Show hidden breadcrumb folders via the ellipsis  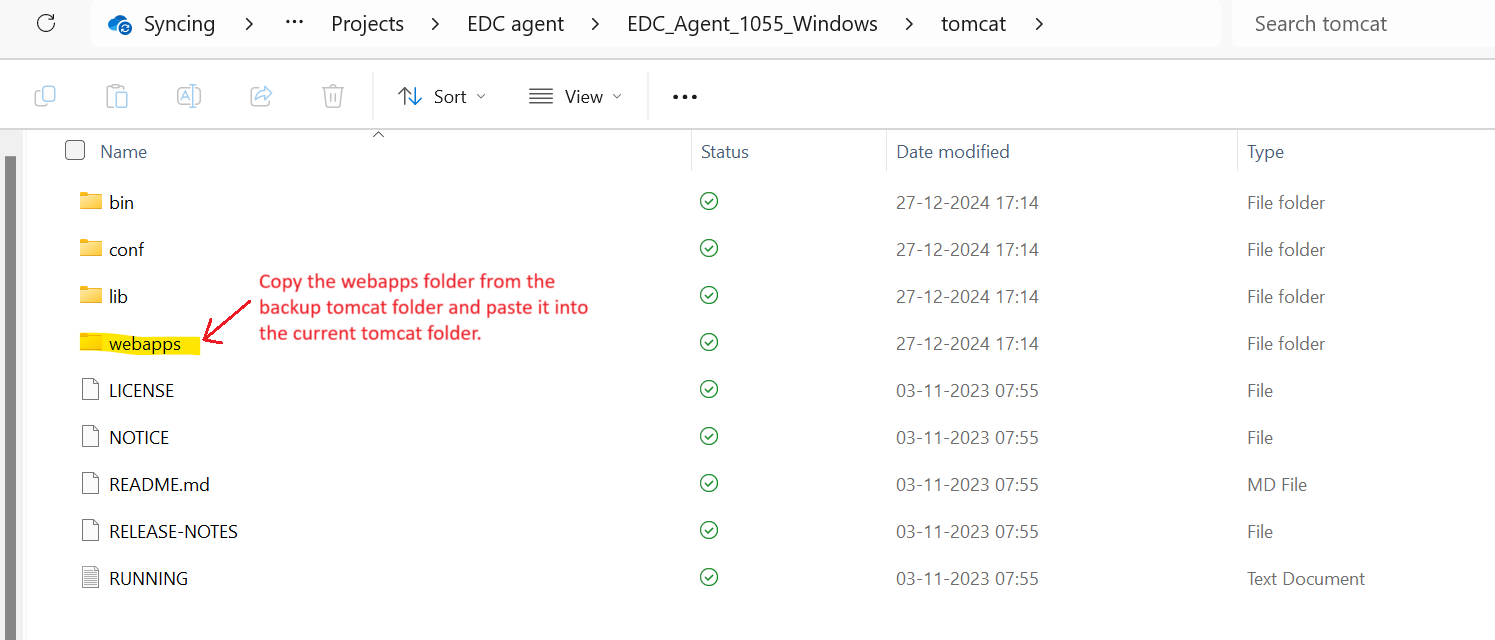point(294,23)
